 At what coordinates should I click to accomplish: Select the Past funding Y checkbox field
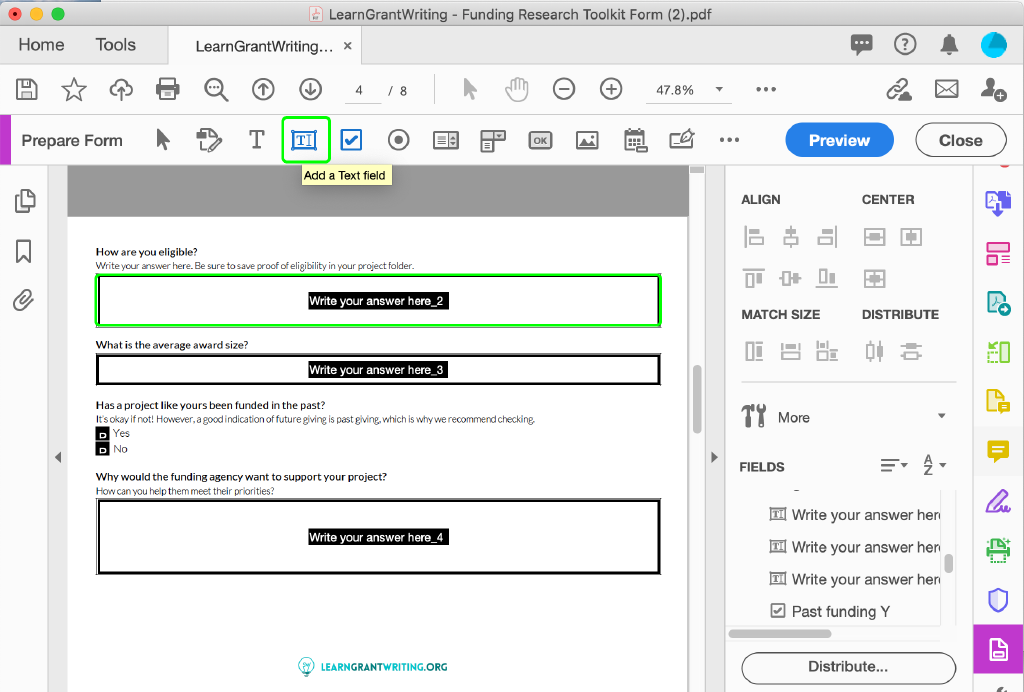pyautogui.click(x=840, y=611)
